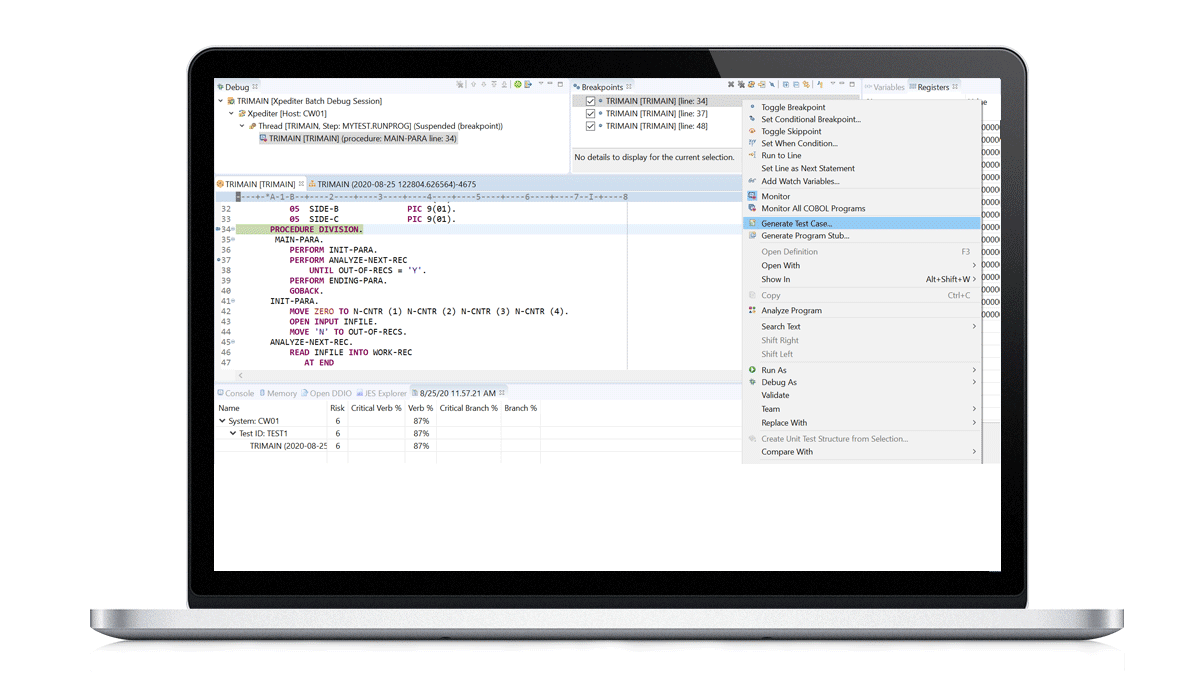Toggle the TRIMAIN line 37 breakpoint checkbox
The height and width of the screenshot is (690, 1200).
[x=590, y=114]
